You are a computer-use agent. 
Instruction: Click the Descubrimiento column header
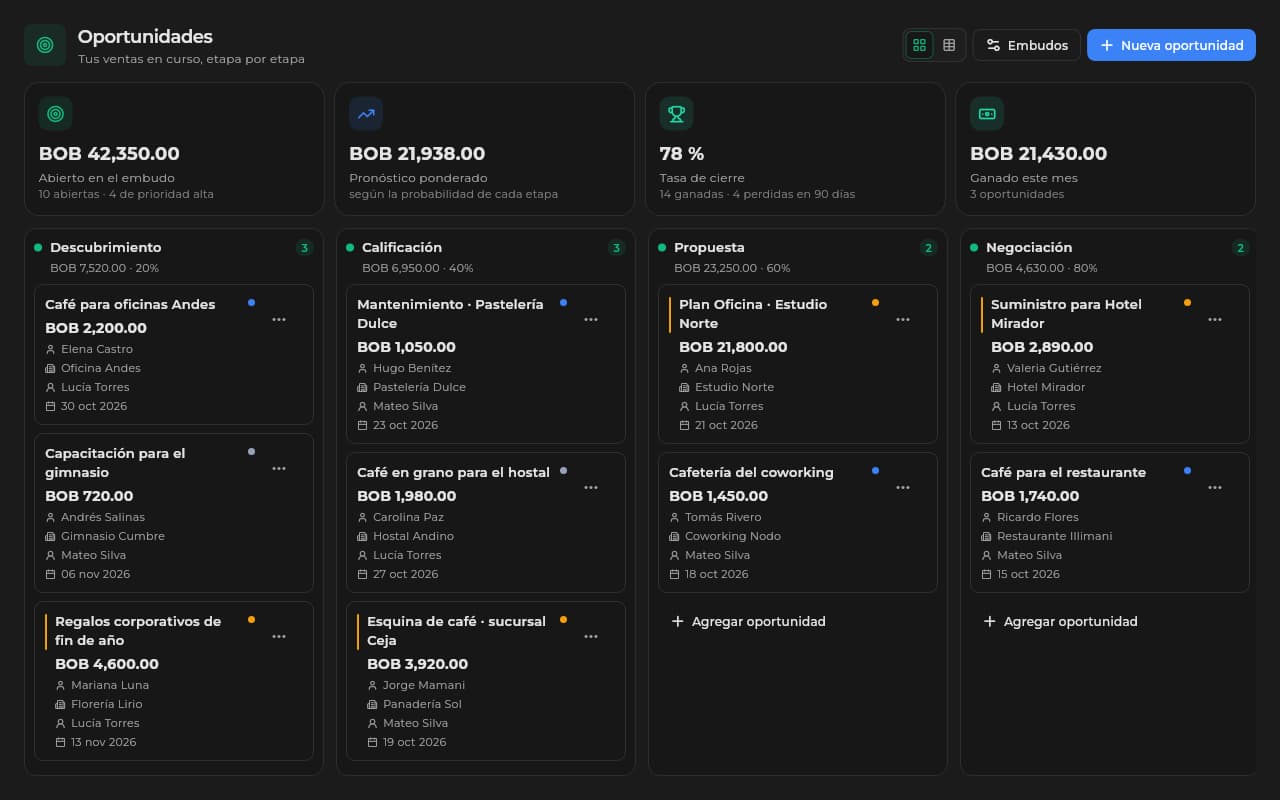tap(105, 247)
